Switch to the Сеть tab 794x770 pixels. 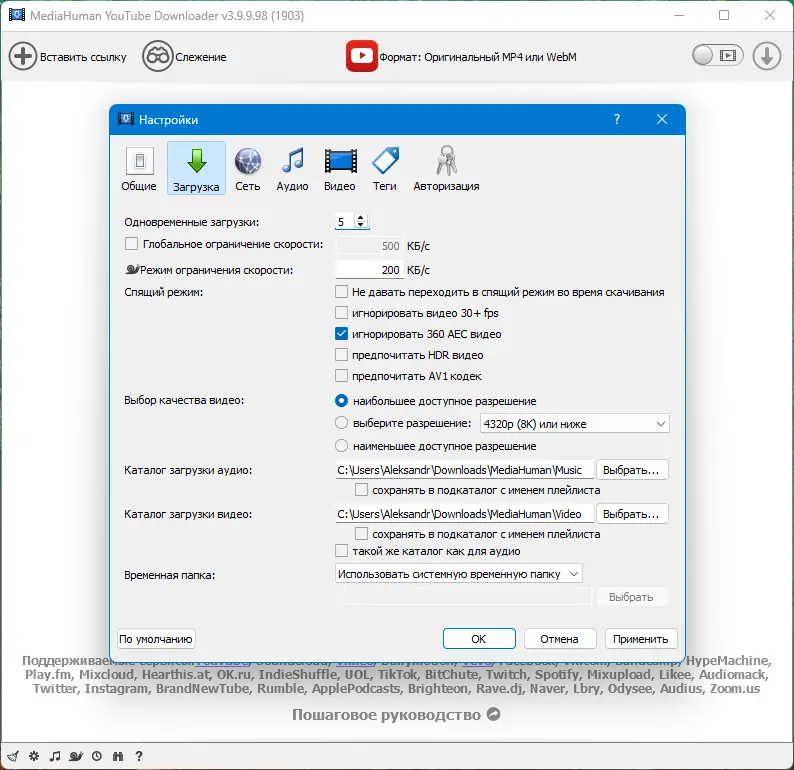coord(248,169)
